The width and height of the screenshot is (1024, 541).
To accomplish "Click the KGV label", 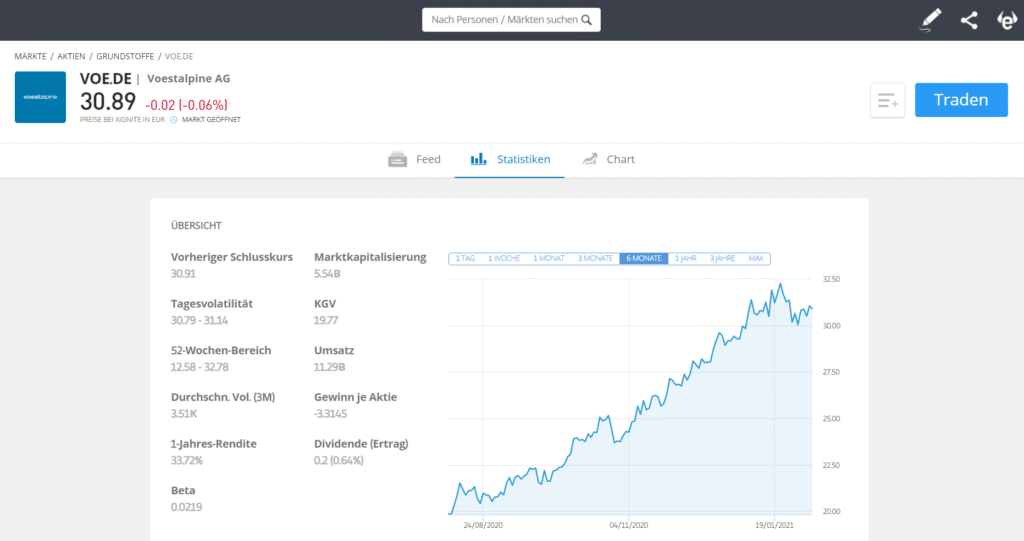I will point(325,304).
